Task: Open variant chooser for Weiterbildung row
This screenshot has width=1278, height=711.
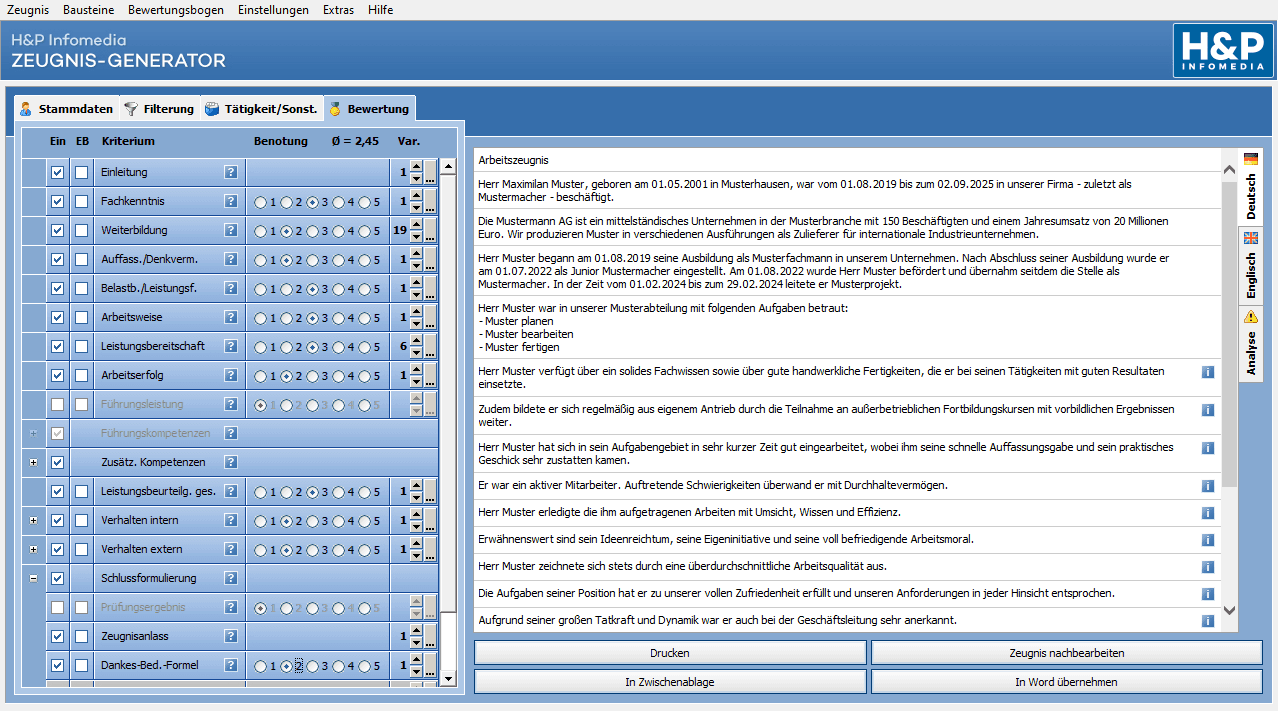Action: (430, 231)
